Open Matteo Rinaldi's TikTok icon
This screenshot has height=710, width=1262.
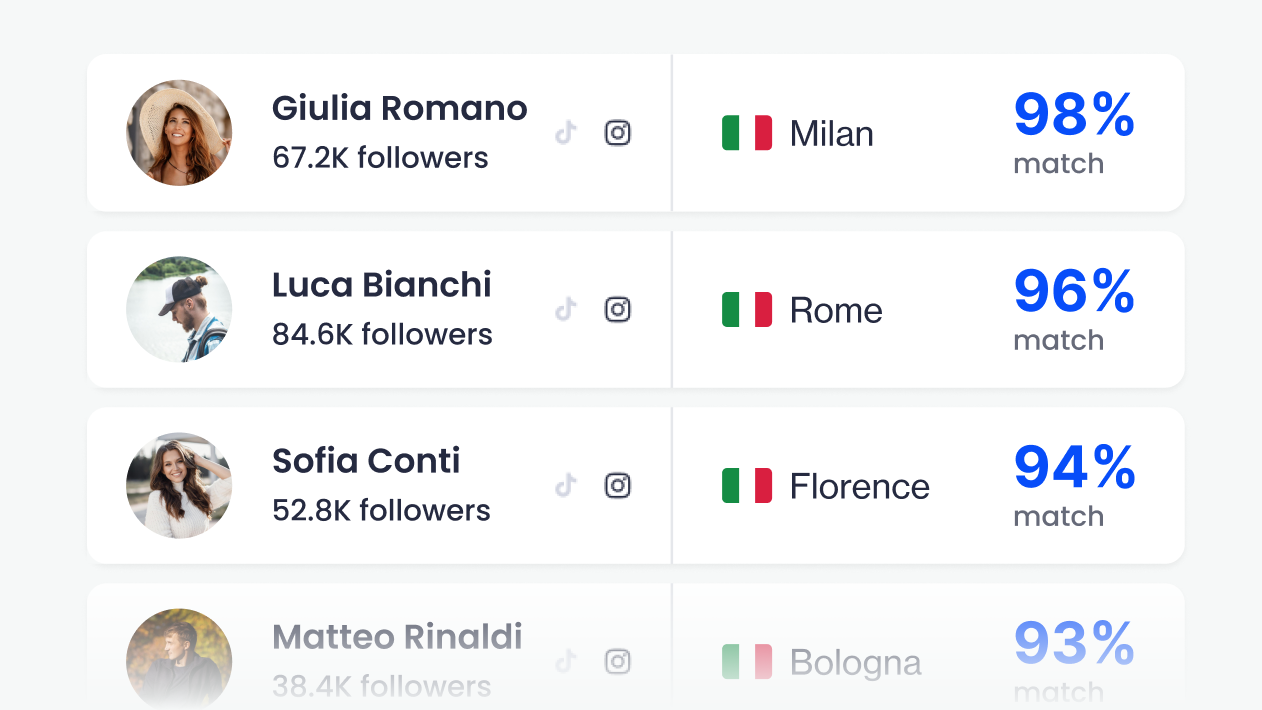[566, 661]
